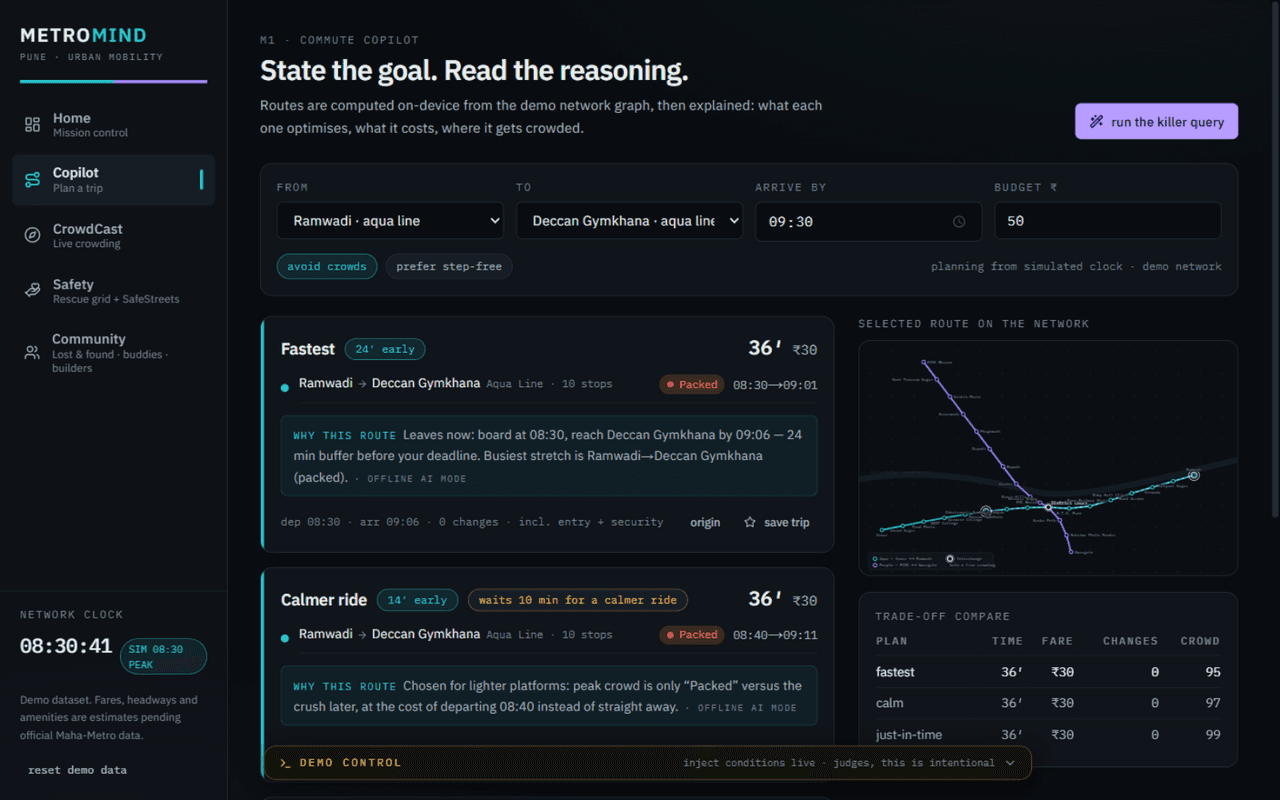Open the From station dropdown
The height and width of the screenshot is (800, 1280).
390,221
